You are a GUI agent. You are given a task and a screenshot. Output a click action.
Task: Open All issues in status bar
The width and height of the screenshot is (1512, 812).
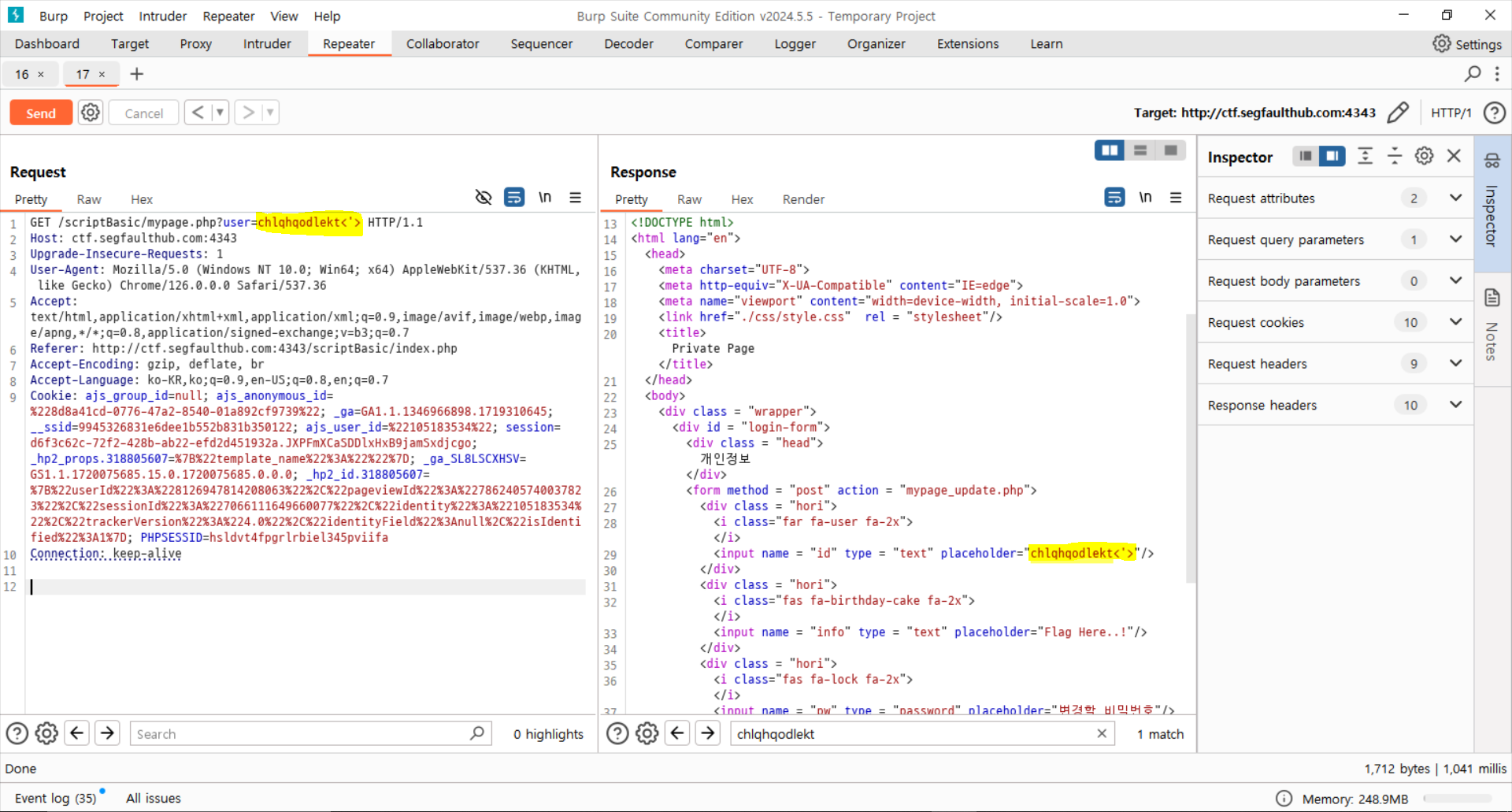point(153,798)
